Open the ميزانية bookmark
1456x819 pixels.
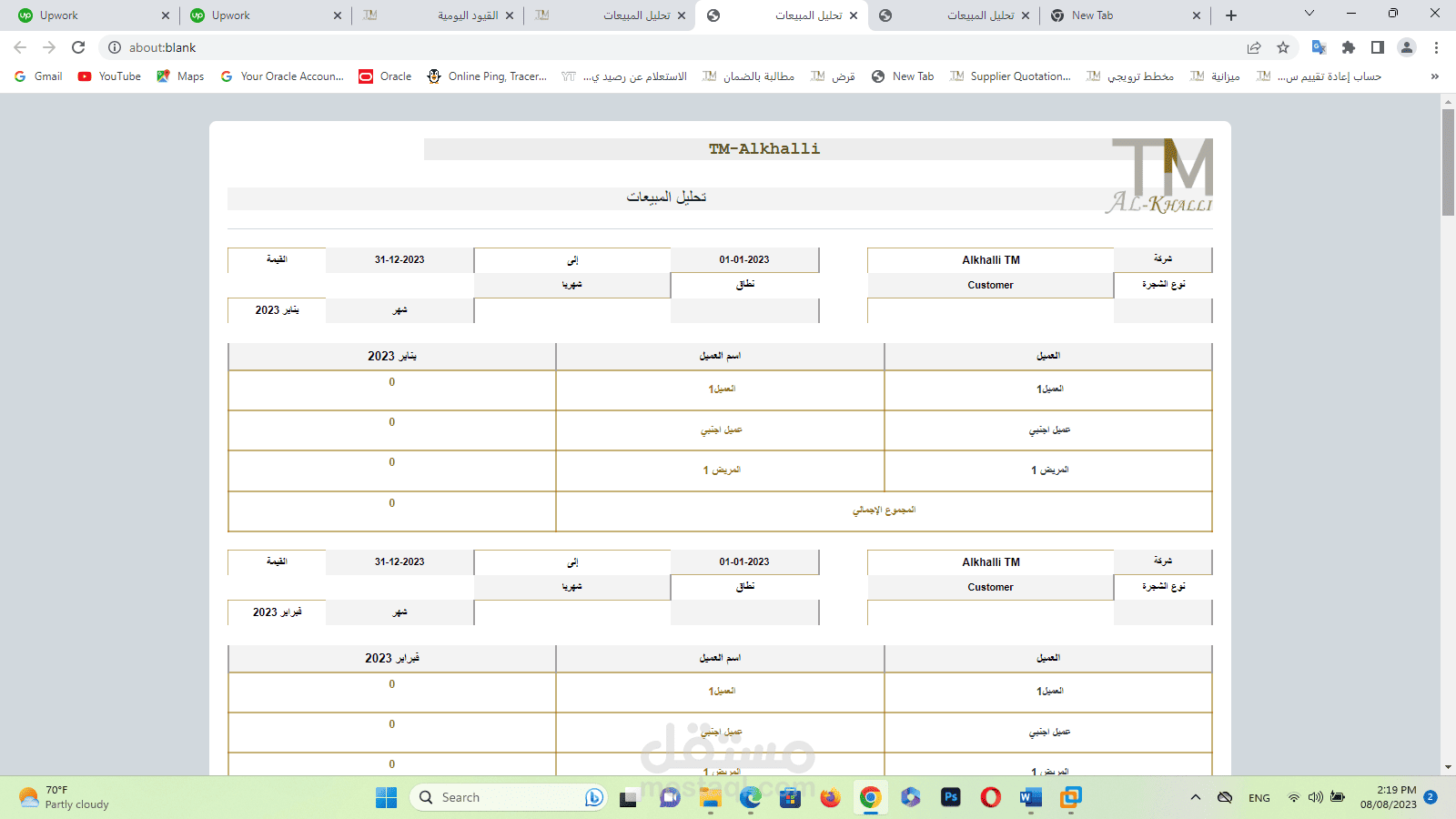[1215, 76]
